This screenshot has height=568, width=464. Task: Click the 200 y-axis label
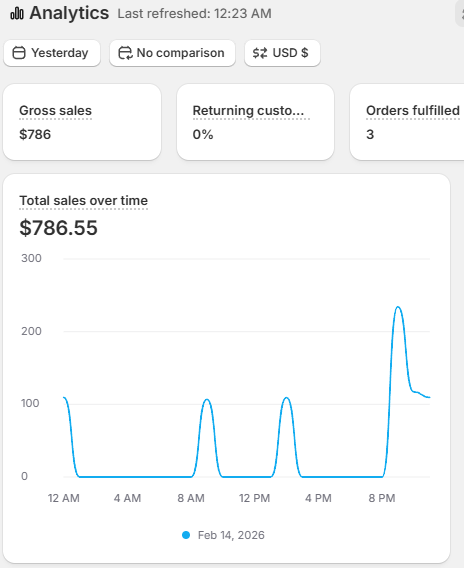[31, 331]
